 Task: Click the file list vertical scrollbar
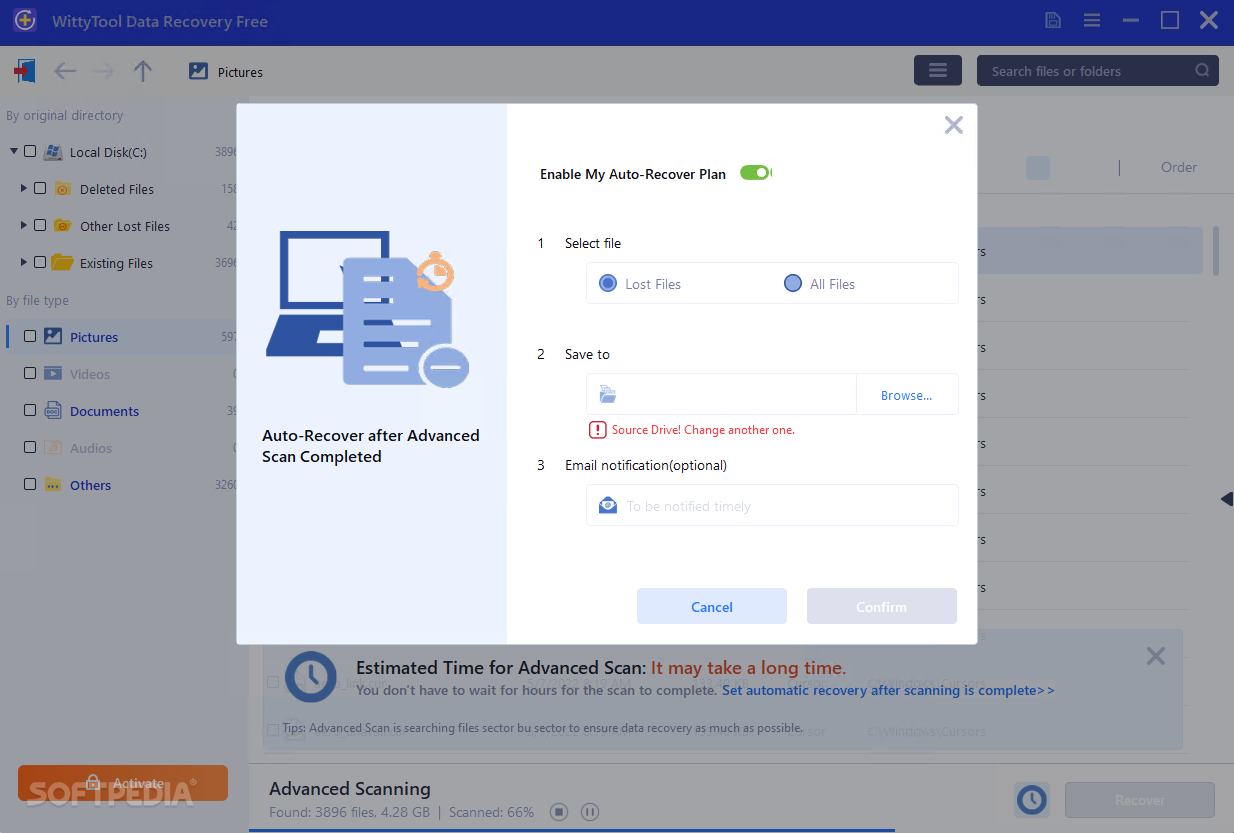click(1216, 250)
